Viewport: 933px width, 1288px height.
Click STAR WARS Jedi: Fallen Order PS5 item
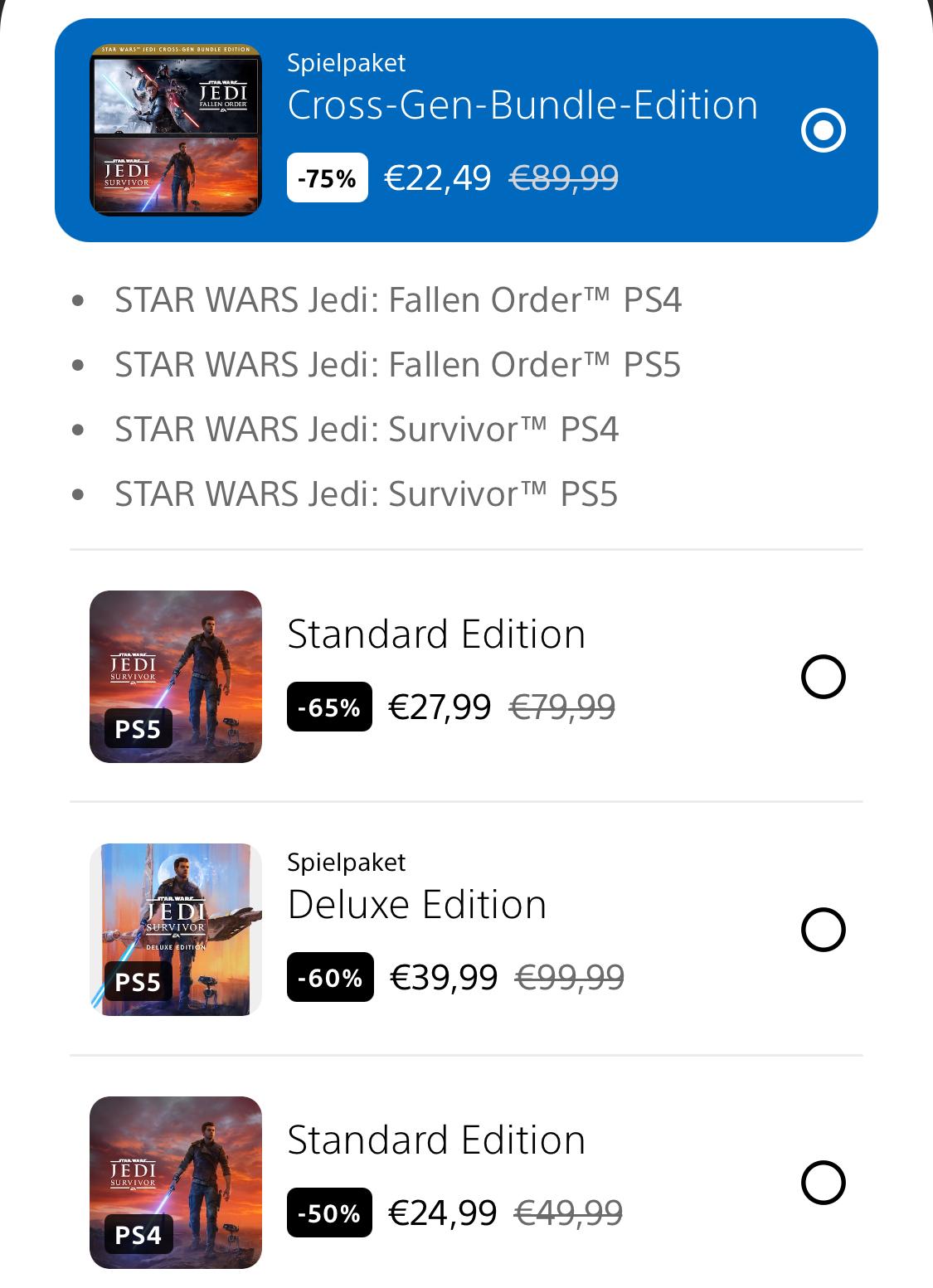click(398, 365)
